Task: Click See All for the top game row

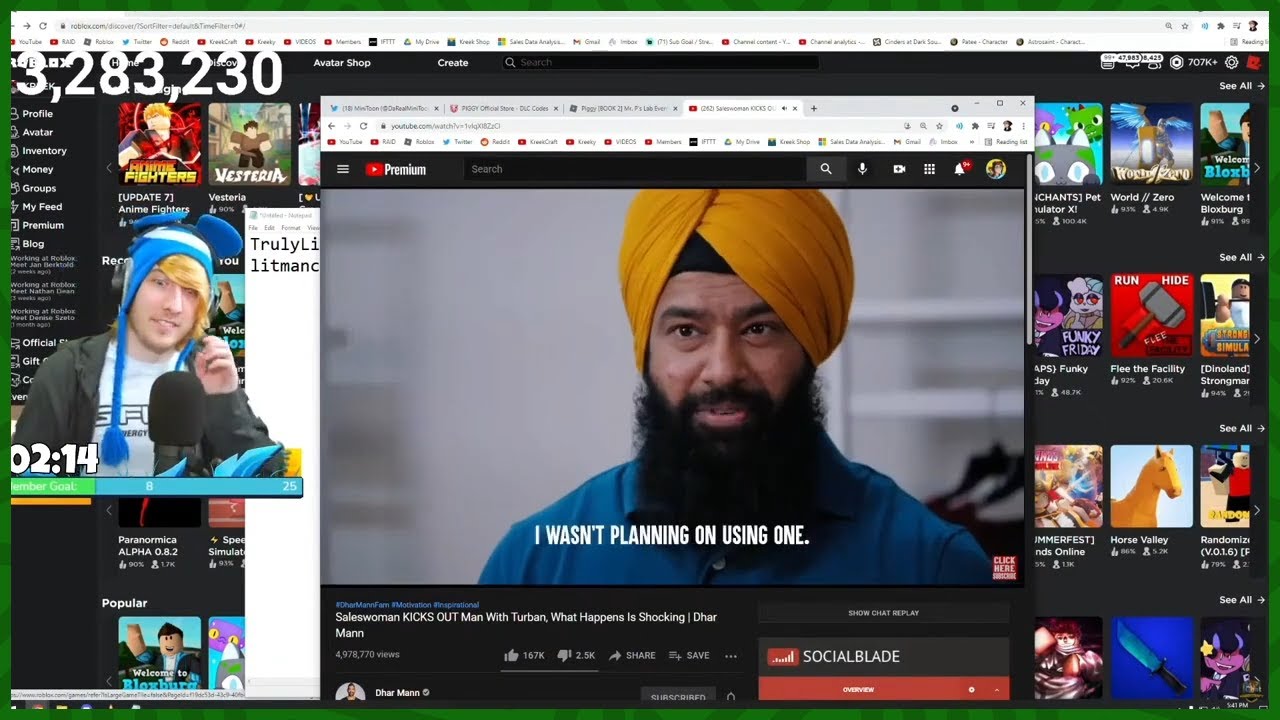Action: 1241,86
